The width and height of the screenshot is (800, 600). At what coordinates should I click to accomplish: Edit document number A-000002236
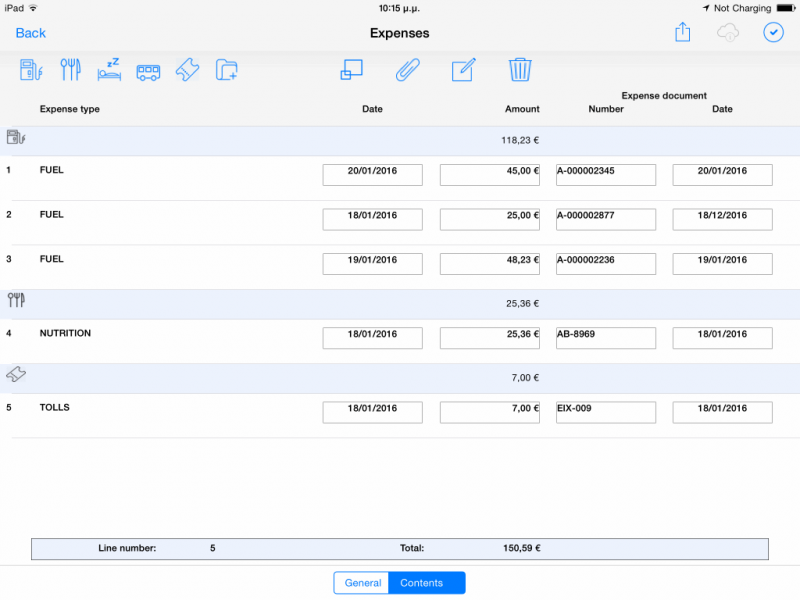[606, 264]
